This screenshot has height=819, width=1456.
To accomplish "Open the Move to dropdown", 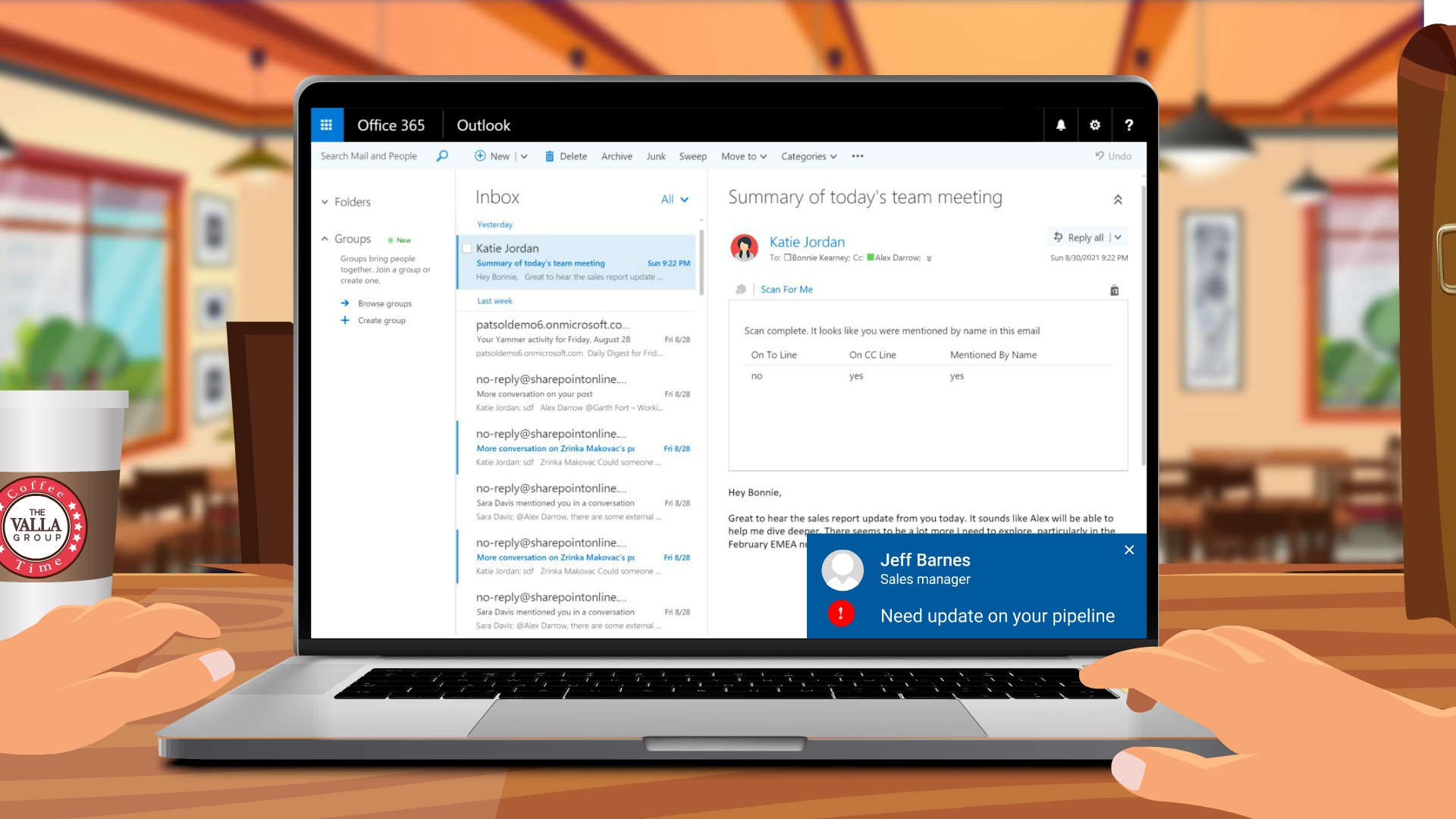I will click(x=743, y=156).
